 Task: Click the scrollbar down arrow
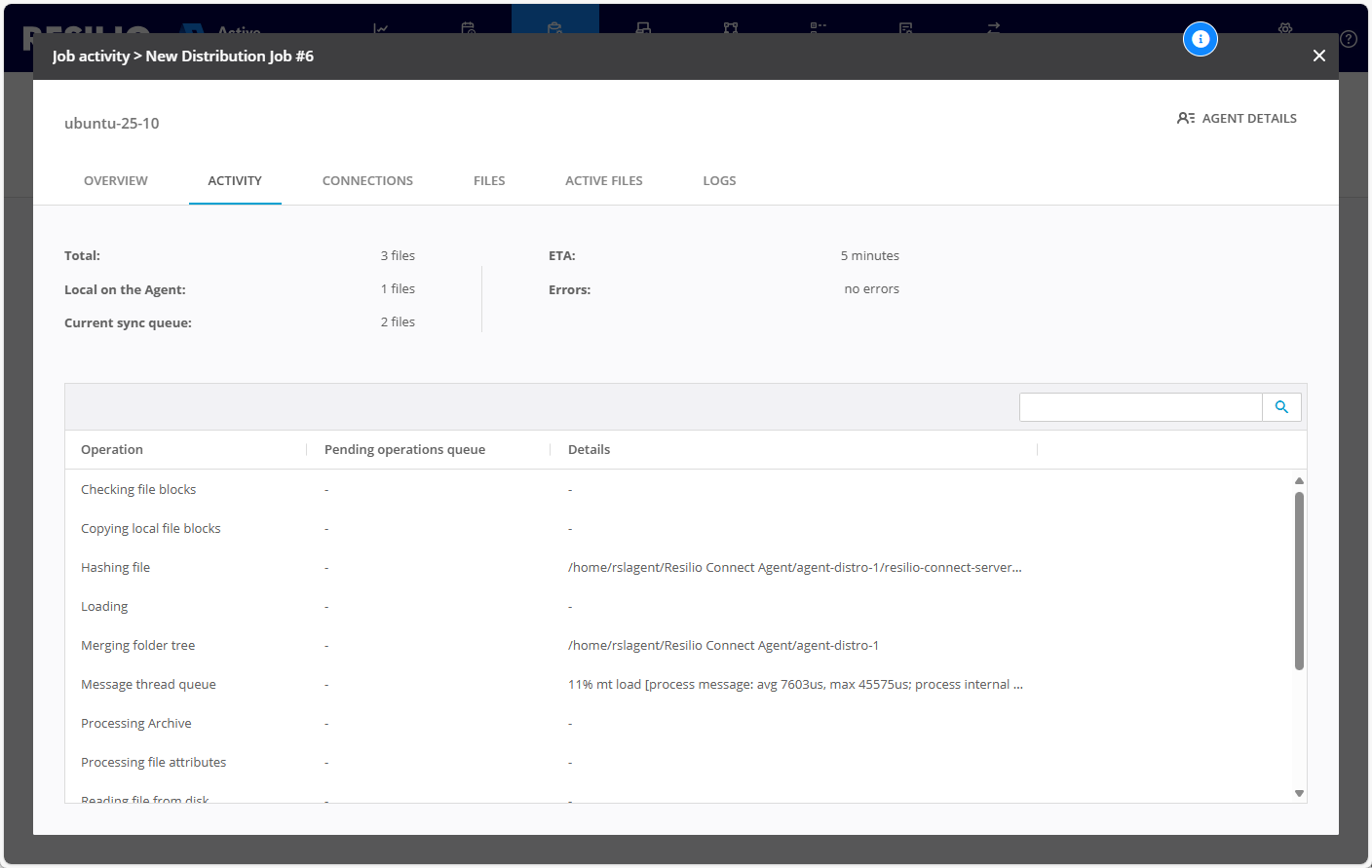click(x=1299, y=793)
